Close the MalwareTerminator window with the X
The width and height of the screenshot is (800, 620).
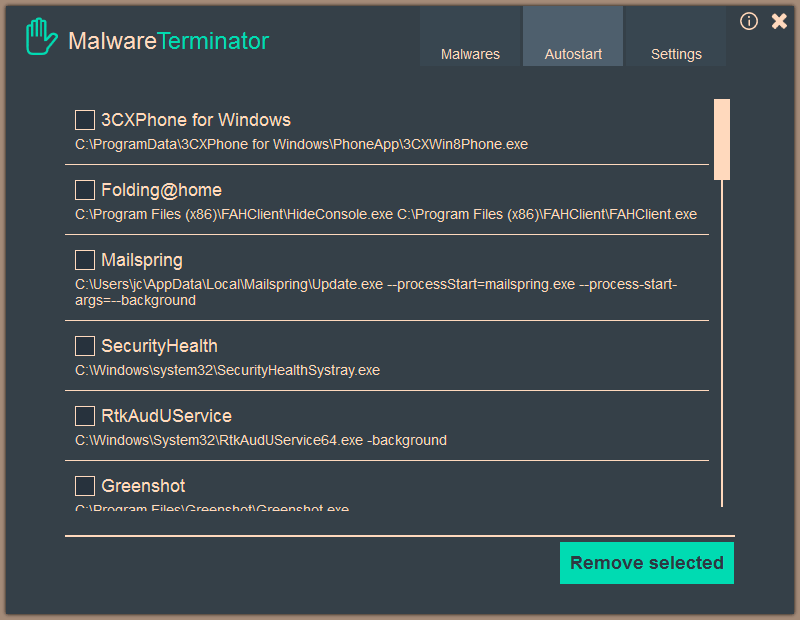click(x=779, y=21)
